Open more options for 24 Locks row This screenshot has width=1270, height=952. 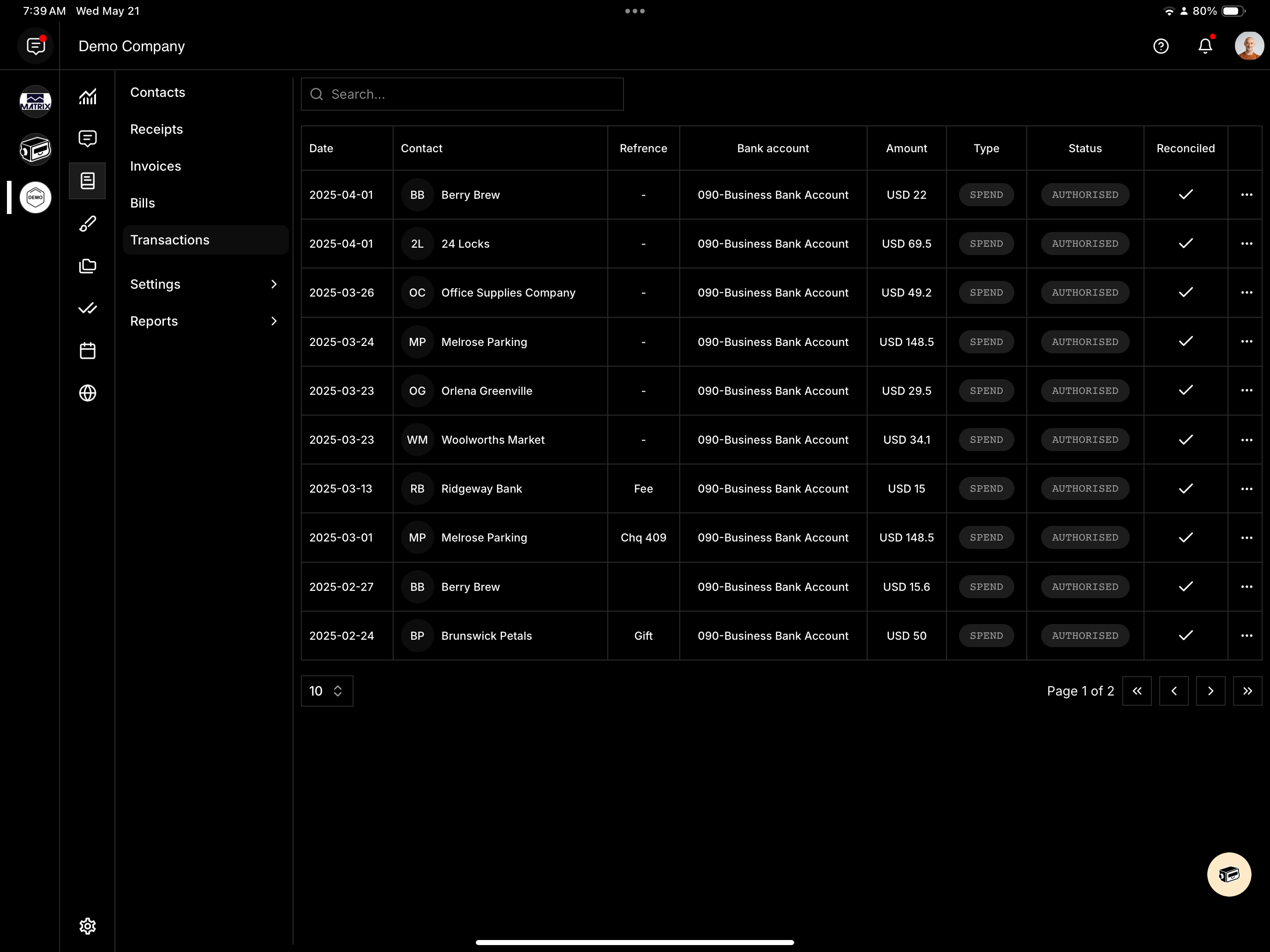pyautogui.click(x=1246, y=244)
